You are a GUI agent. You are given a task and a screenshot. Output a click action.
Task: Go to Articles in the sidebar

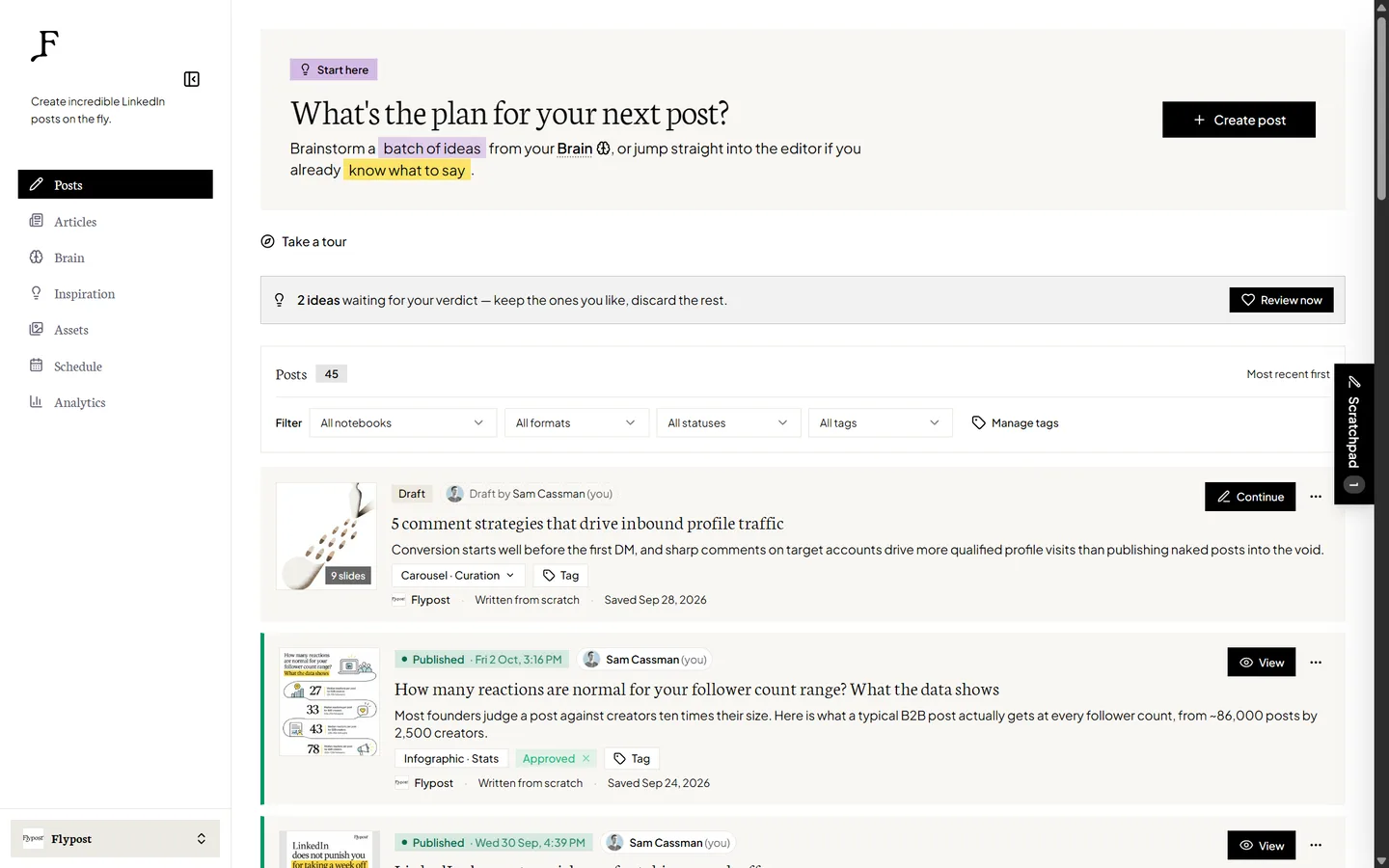point(115,222)
